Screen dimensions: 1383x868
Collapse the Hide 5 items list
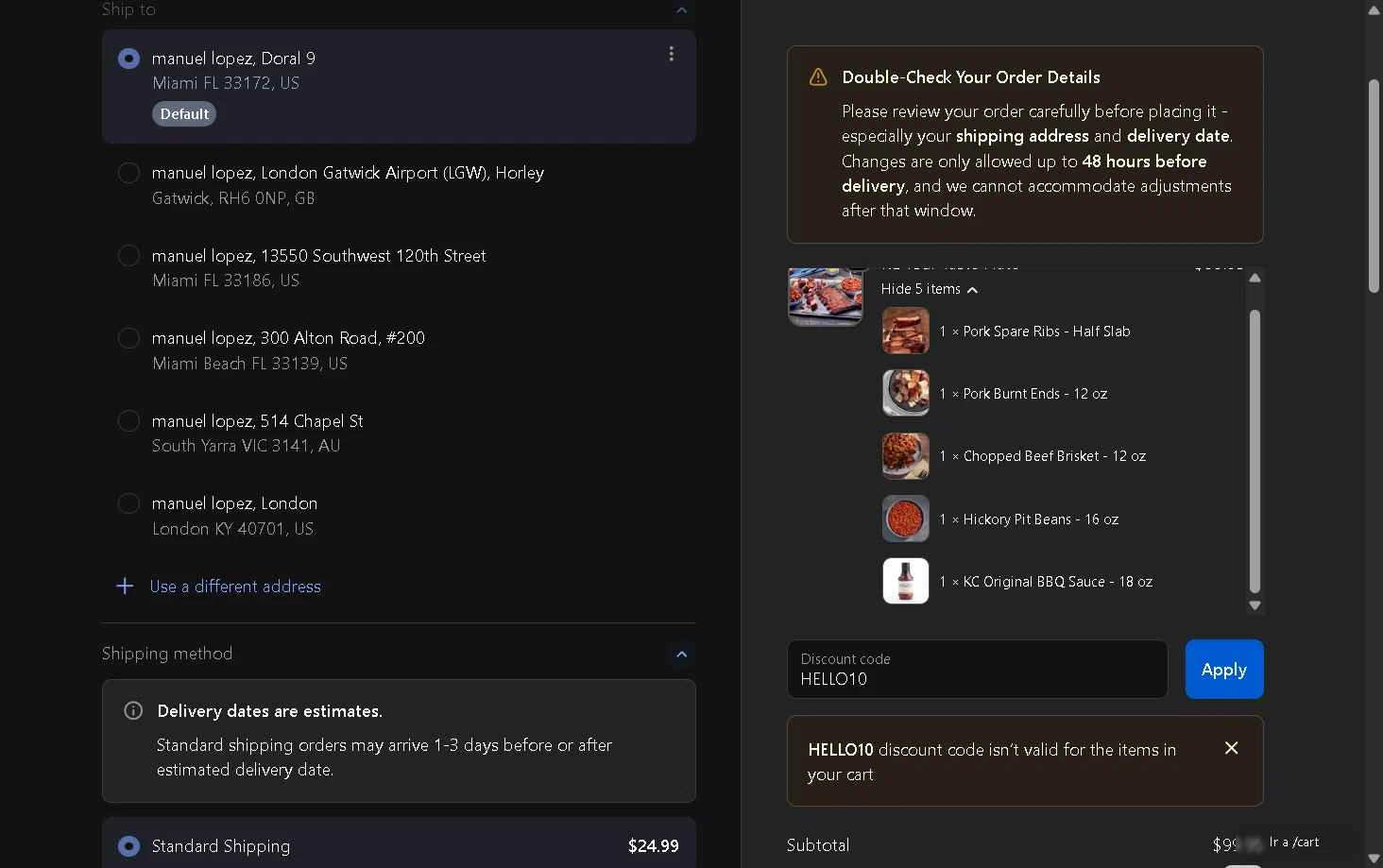tap(929, 289)
